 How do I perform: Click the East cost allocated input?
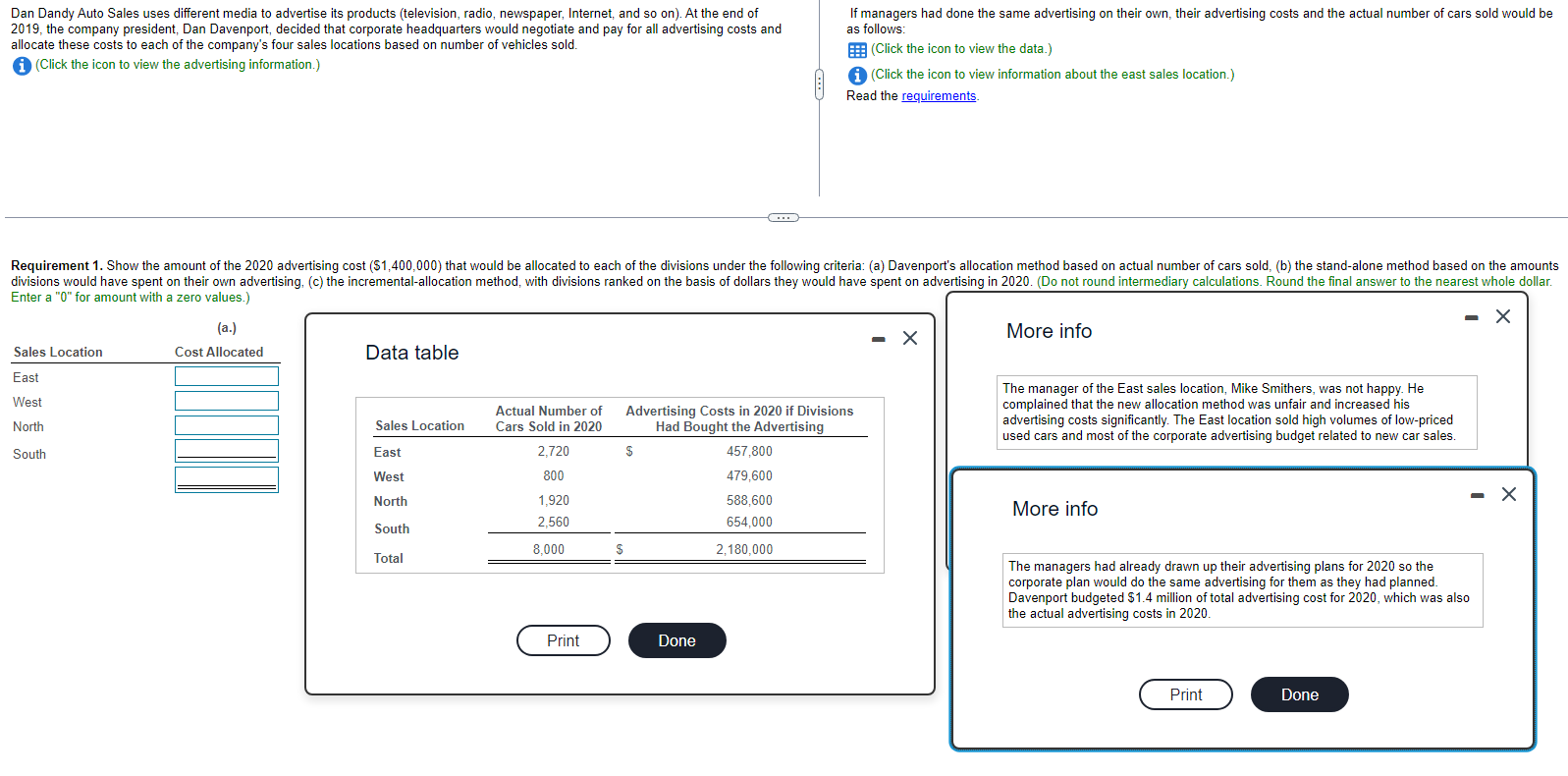coord(227,376)
